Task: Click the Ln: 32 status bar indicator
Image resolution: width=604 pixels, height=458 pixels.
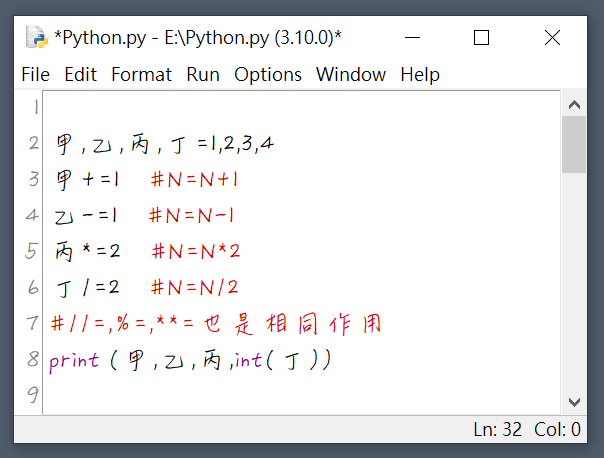Action: pos(497,429)
